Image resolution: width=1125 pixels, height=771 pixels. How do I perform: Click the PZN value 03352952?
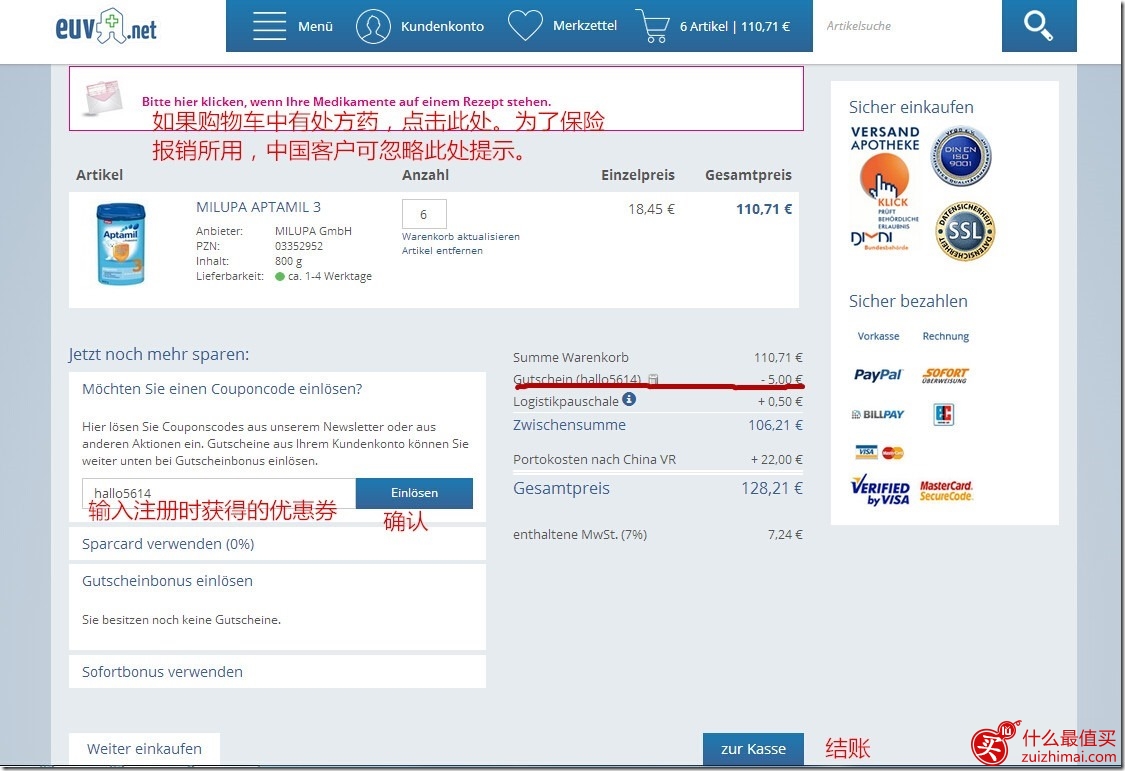coord(298,246)
